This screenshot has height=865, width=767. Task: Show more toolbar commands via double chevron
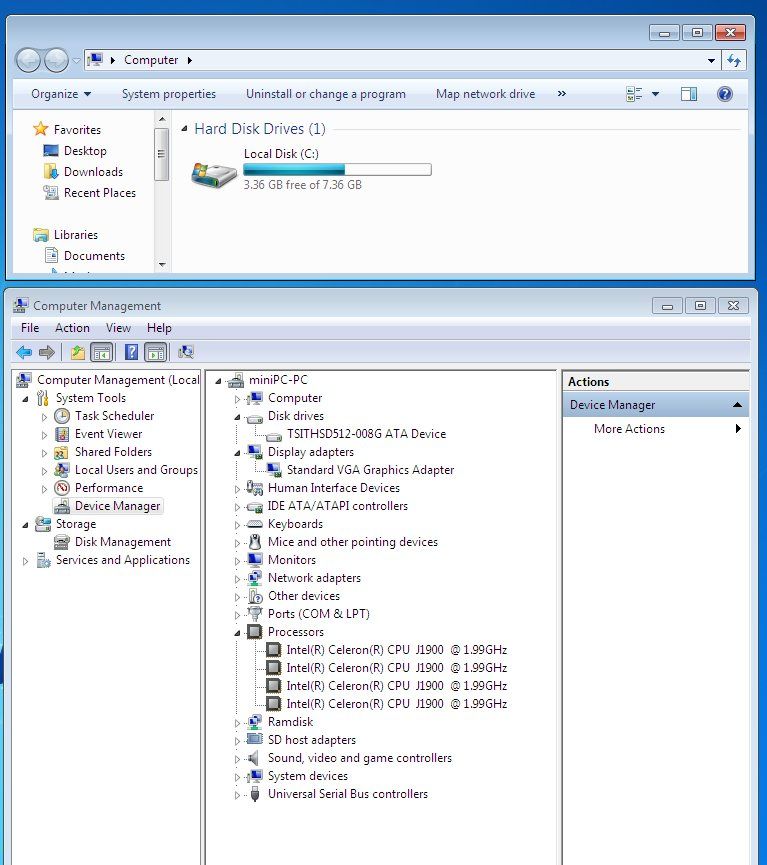click(x=562, y=94)
